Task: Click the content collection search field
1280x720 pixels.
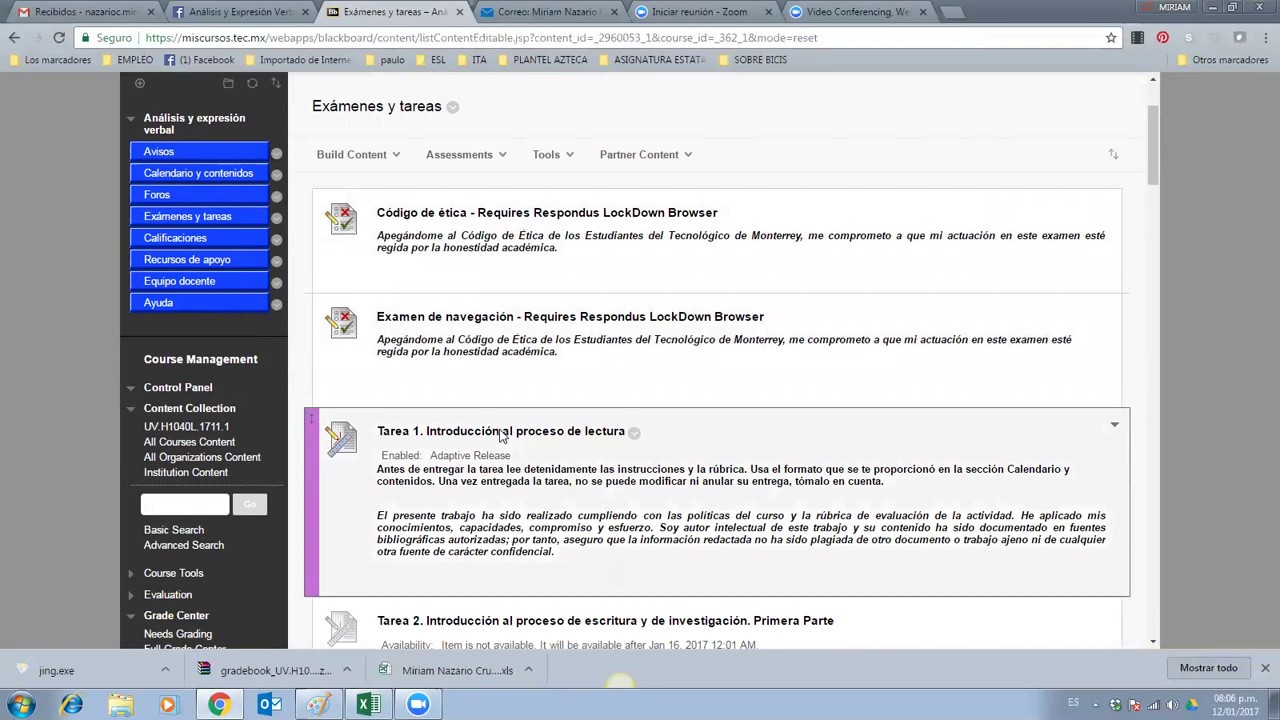Action: [x=185, y=505]
